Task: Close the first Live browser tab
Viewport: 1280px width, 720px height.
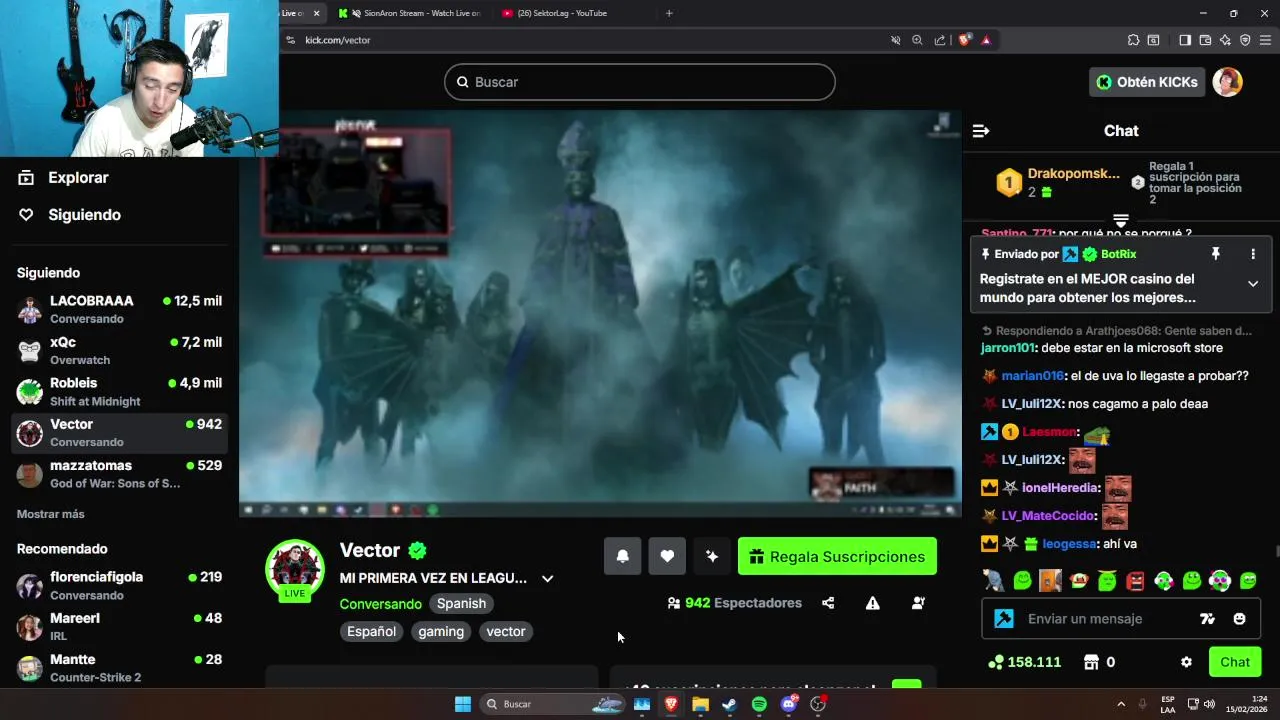Action: pos(317,13)
